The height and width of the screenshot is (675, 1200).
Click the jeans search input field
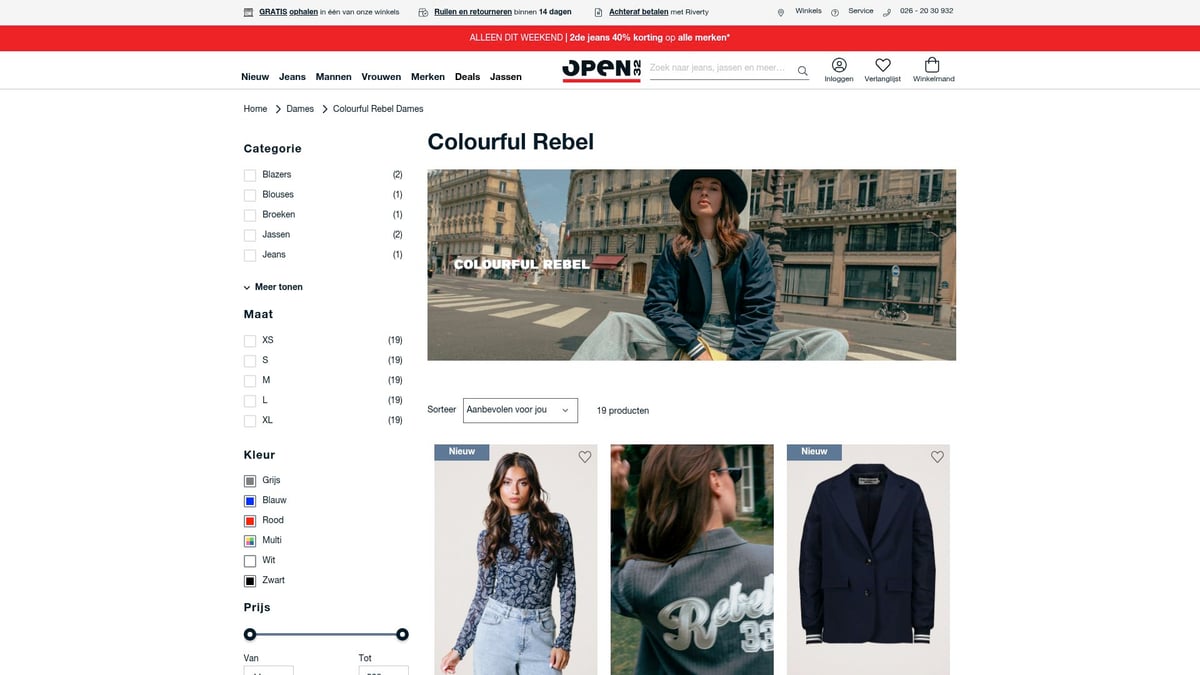point(720,69)
